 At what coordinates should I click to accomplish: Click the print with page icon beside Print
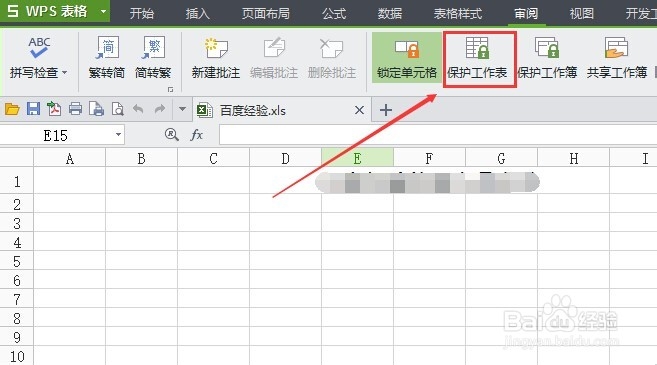(x=96, y=109)
